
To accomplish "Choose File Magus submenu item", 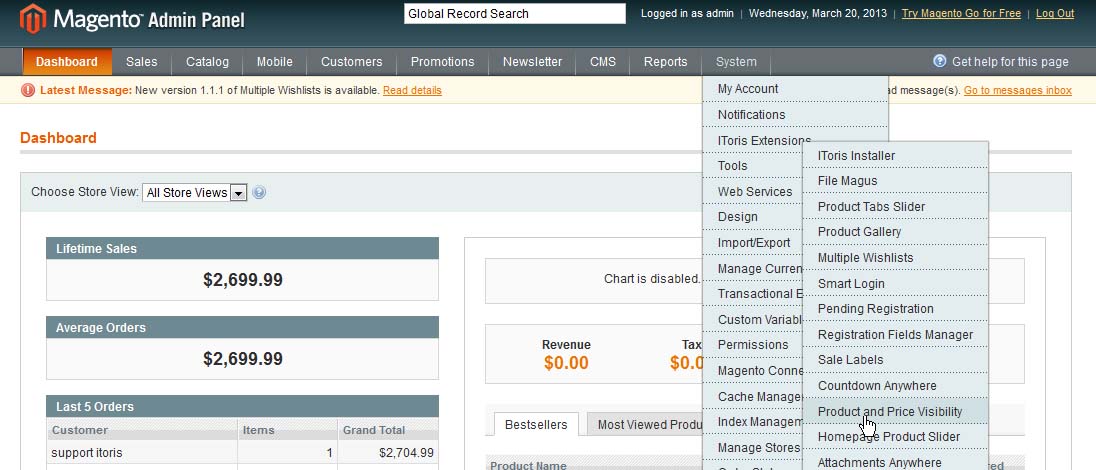I will click(895, 181).
